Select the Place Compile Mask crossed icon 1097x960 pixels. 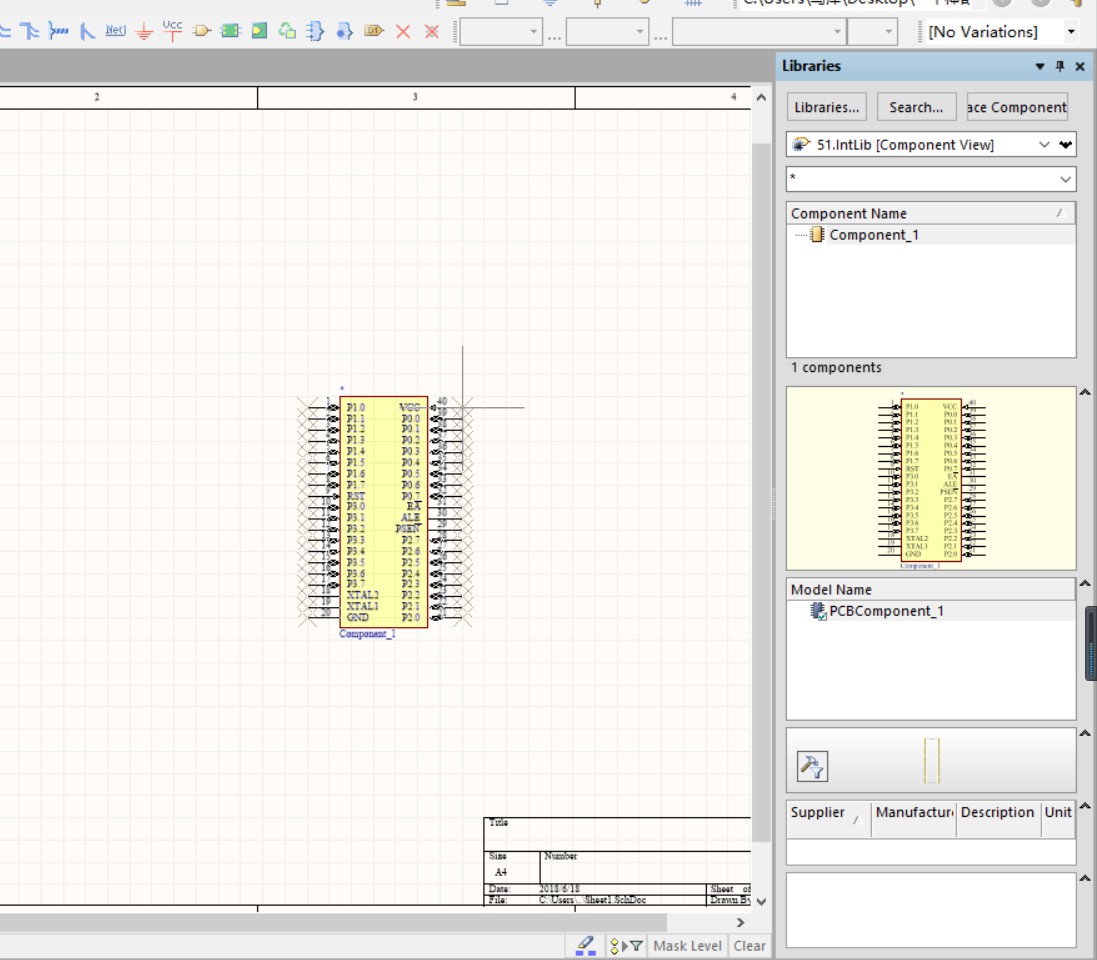point(432,31)
